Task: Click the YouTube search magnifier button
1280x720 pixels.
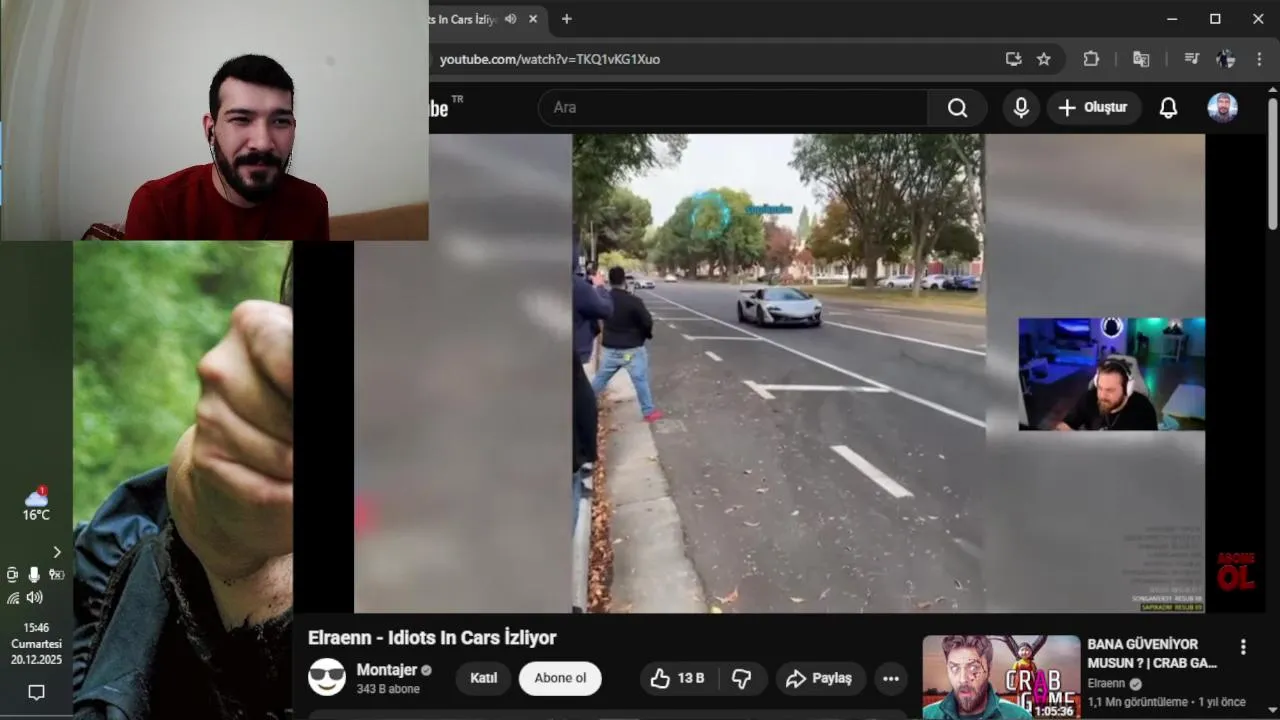Action: pyautogui.click(x=957, y=108)
